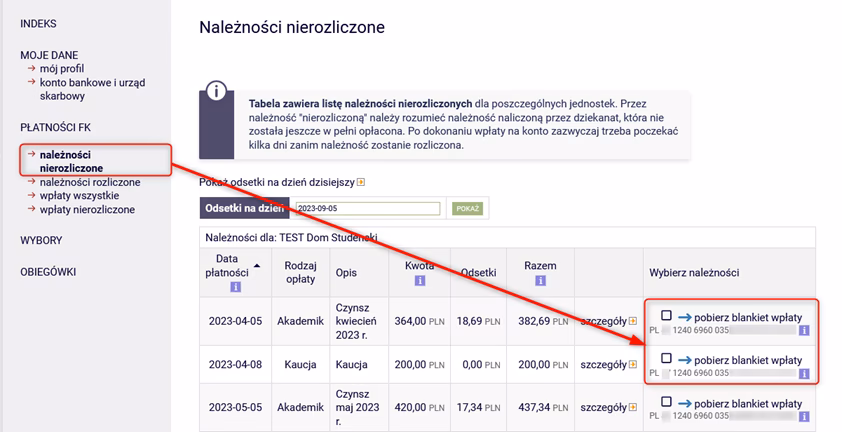Click blue arrow in Czynsz maj blankiet row
The height and width of the screenshot is (432, 842).
pos(685,404)
